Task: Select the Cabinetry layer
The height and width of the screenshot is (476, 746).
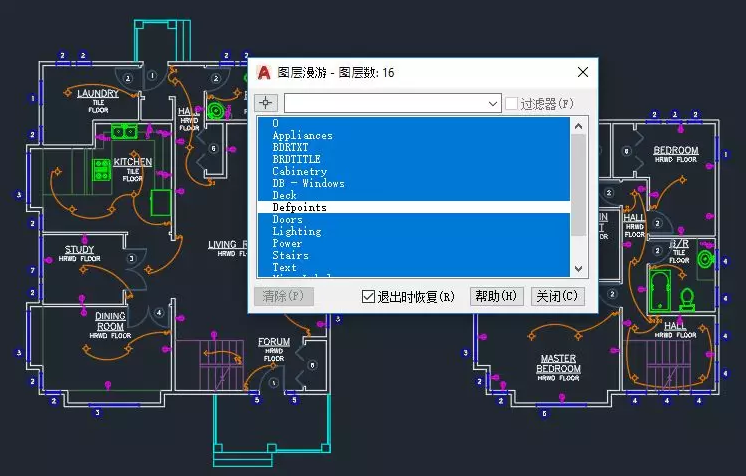Action: [413, 171]
